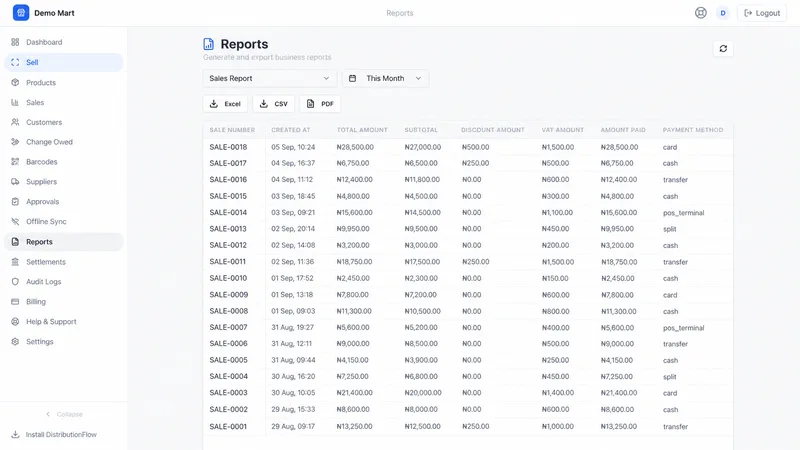Click the Customers people icon
The width and height of the screenshot is (800, 450).
pyautogui.click(x=15, y=122)
